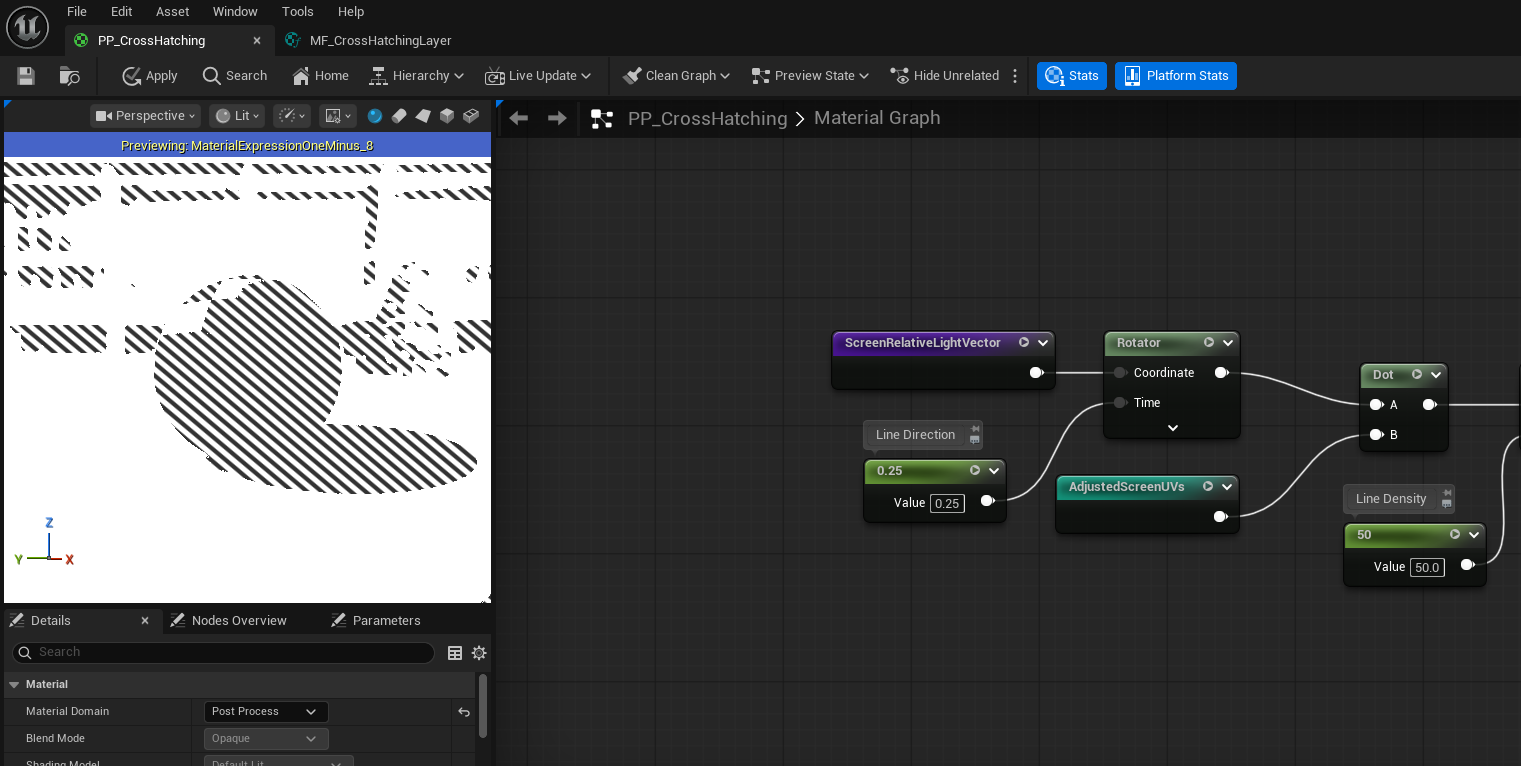The height and width of the screenshot is (766, 1521).
Task: Open the Details panel settings gear
Action: click(x=479, y=653)
